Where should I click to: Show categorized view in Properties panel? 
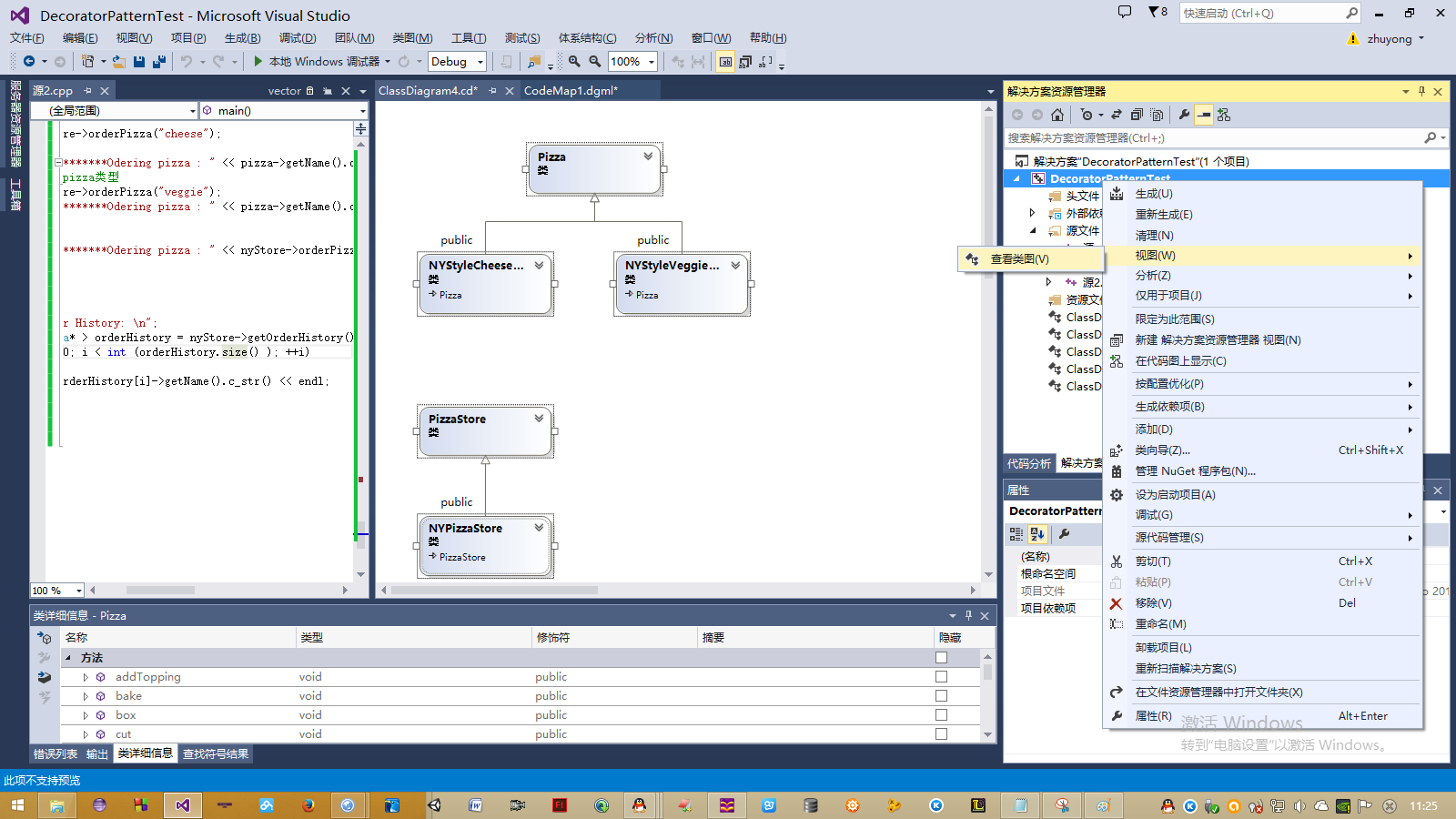(1016, 534)
